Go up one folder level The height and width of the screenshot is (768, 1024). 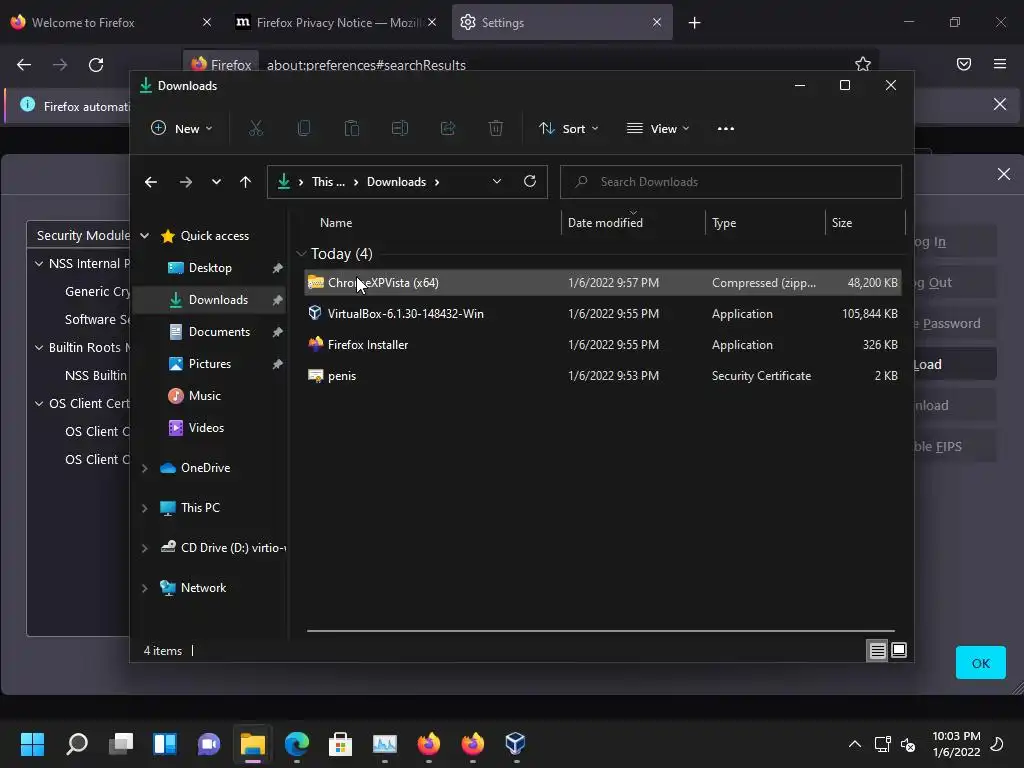click(x=245, y=182)
